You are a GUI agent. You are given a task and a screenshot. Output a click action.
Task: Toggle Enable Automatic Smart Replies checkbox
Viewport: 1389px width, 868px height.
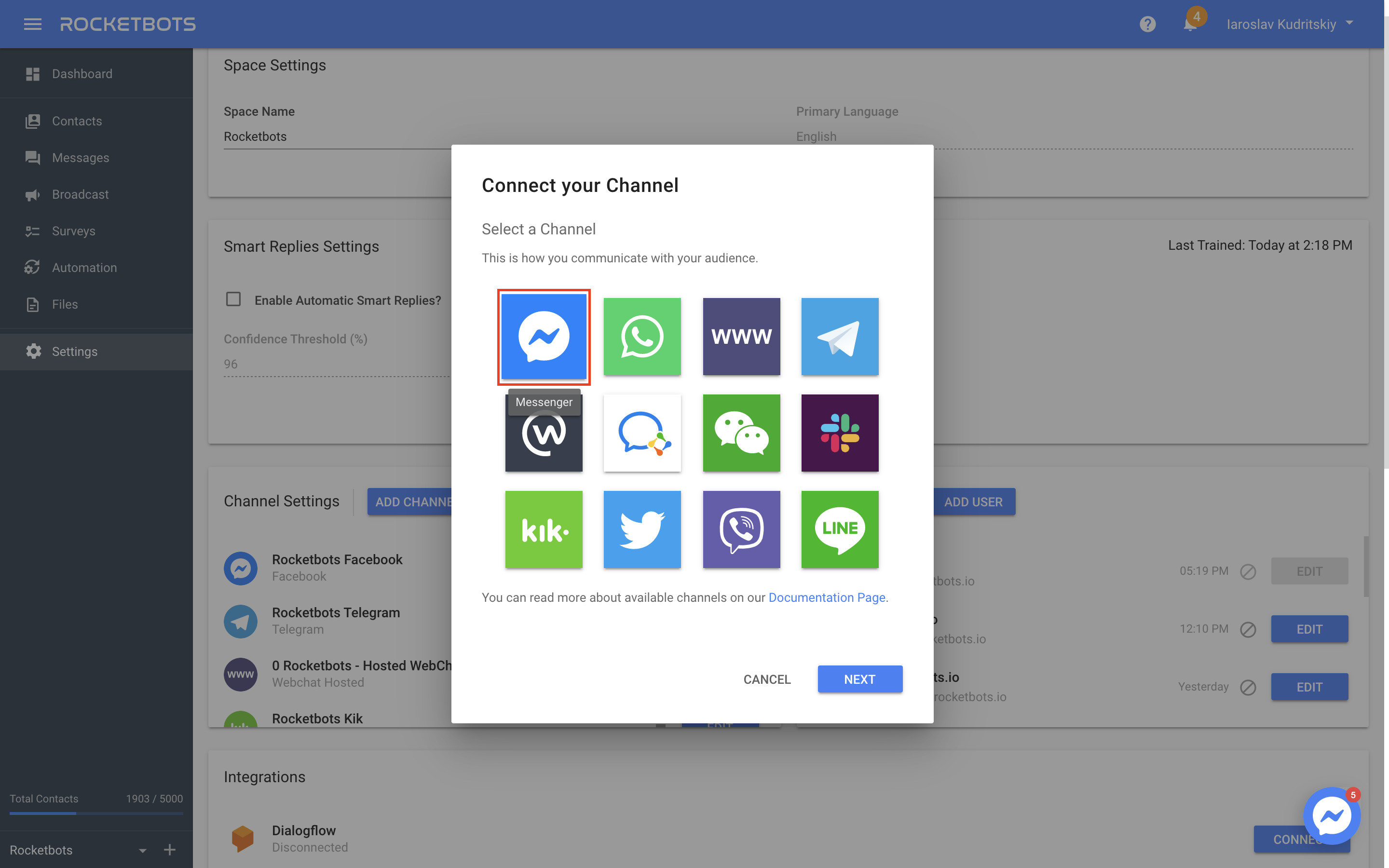(233, 298)
